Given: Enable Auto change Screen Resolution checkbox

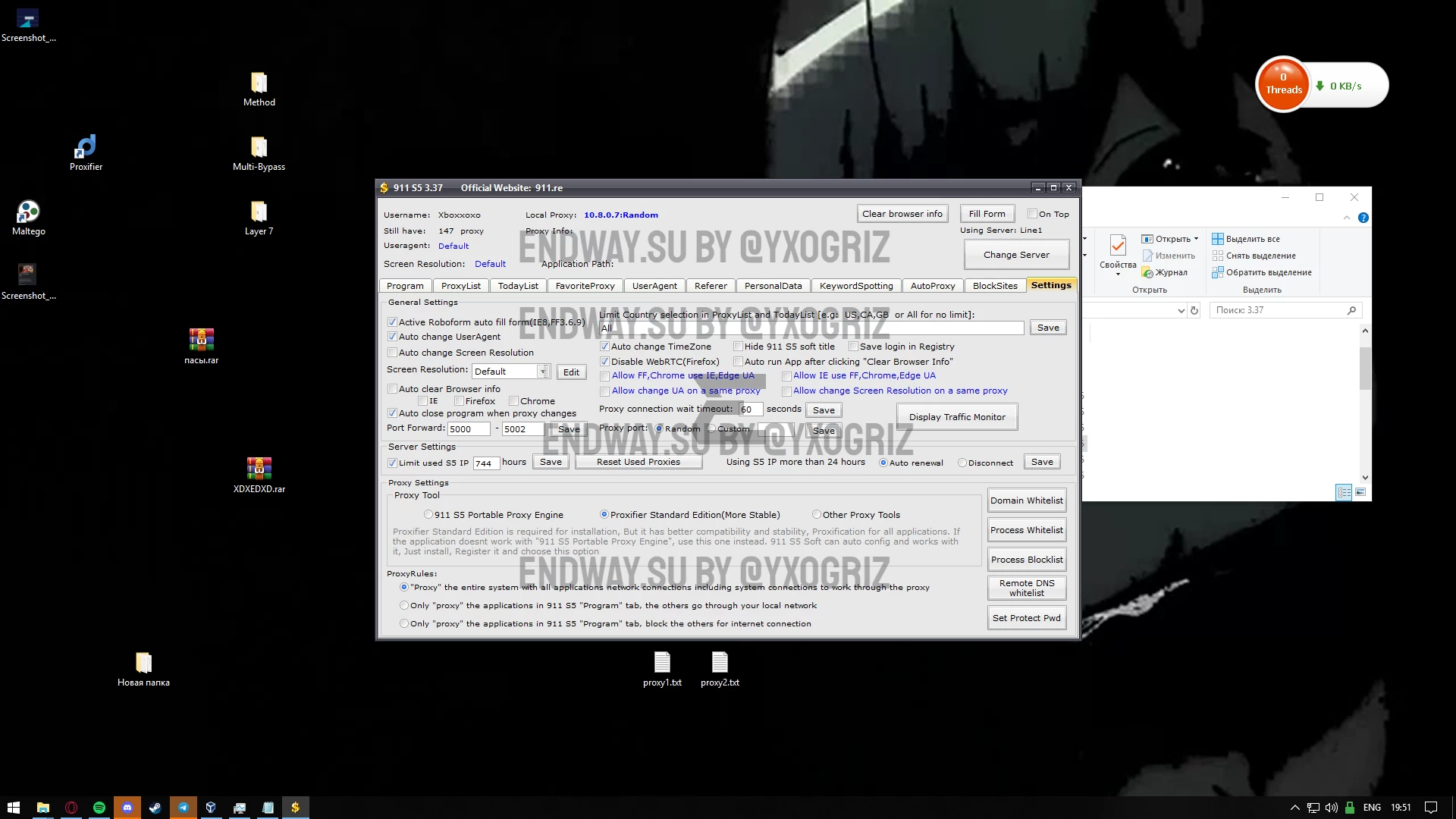Looking at the screenshot, I should click(x=392, y=353).
